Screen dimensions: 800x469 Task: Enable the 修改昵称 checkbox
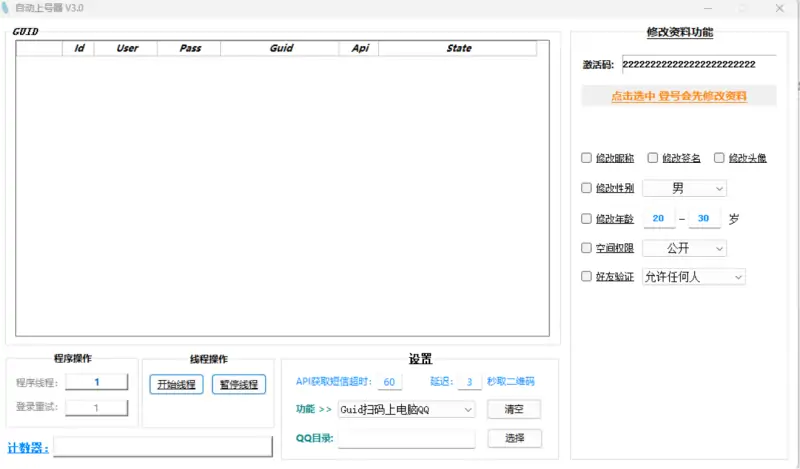coord(587,158)
